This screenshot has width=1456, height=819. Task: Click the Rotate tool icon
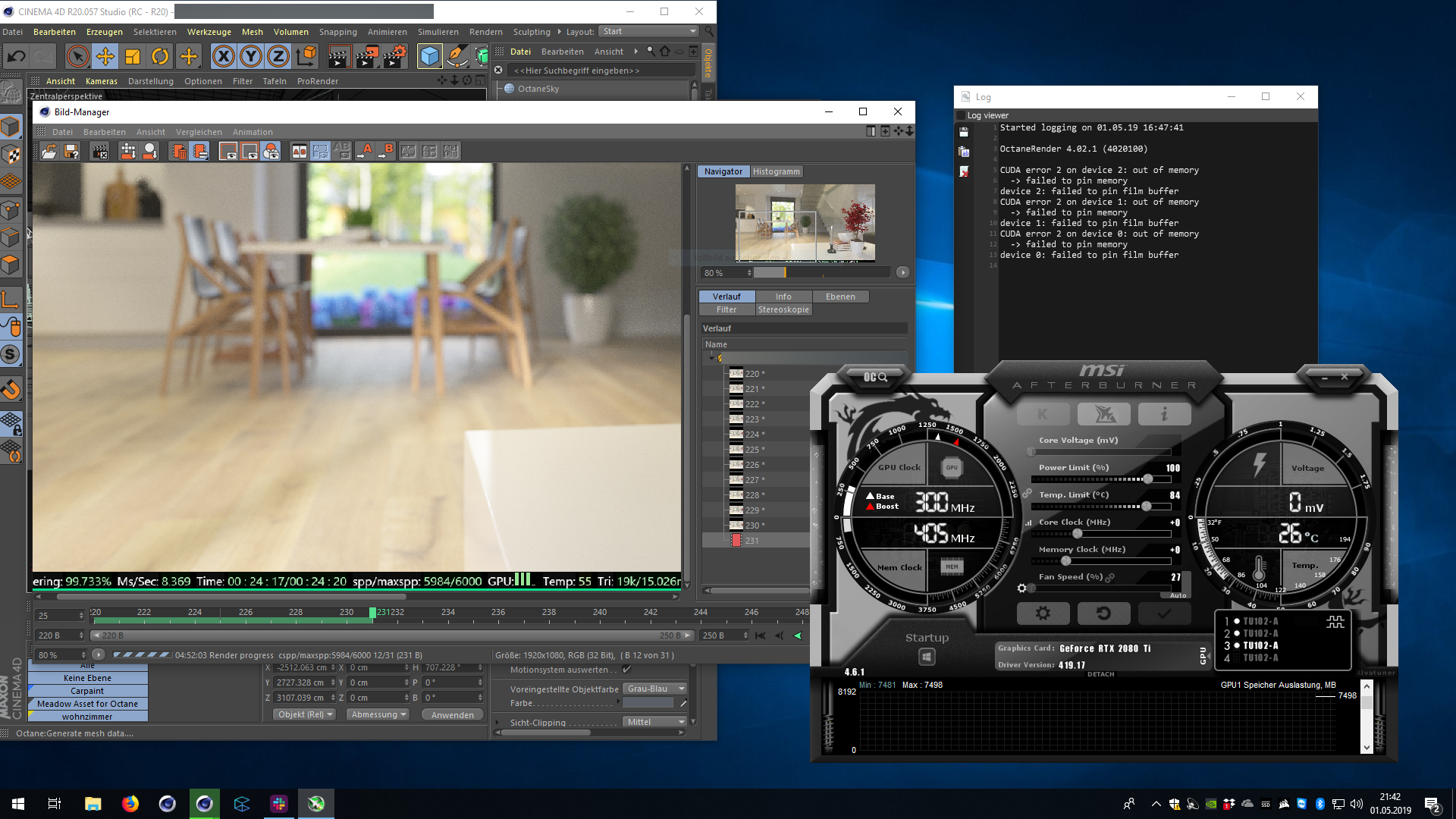click(160, 56)
